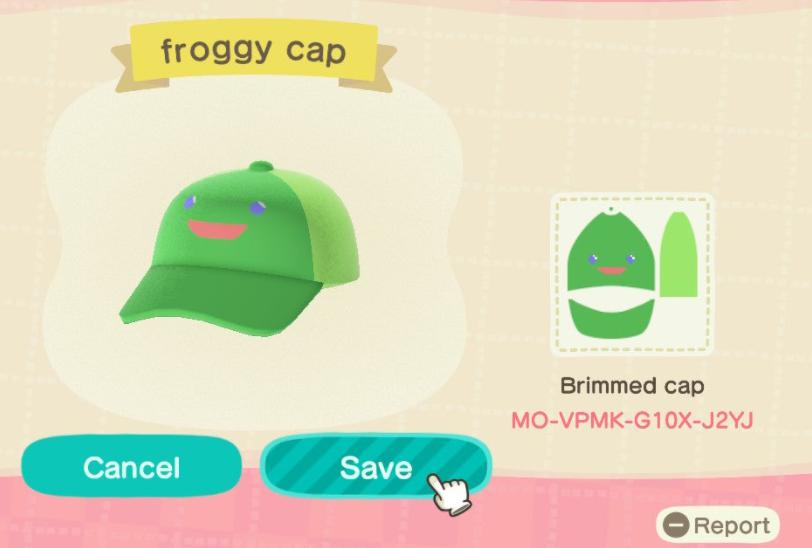This screenshot has height=548, width=812.
Task: Click the dark green brim of the cap
Action: 221,300
